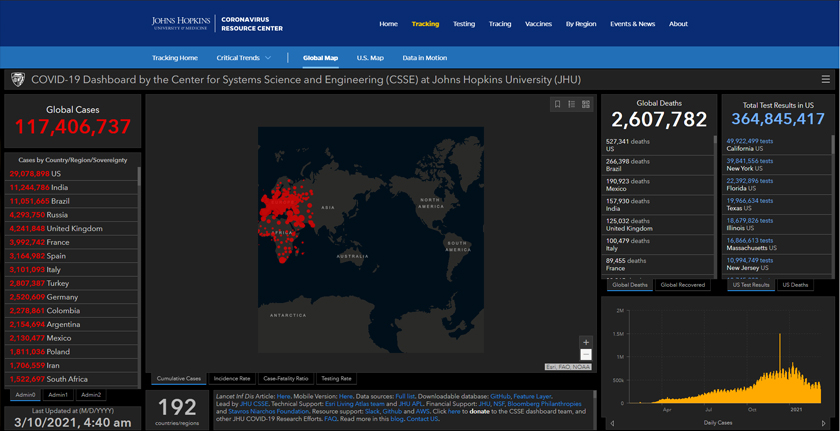Select India in the cases list

tap(71, 187)
